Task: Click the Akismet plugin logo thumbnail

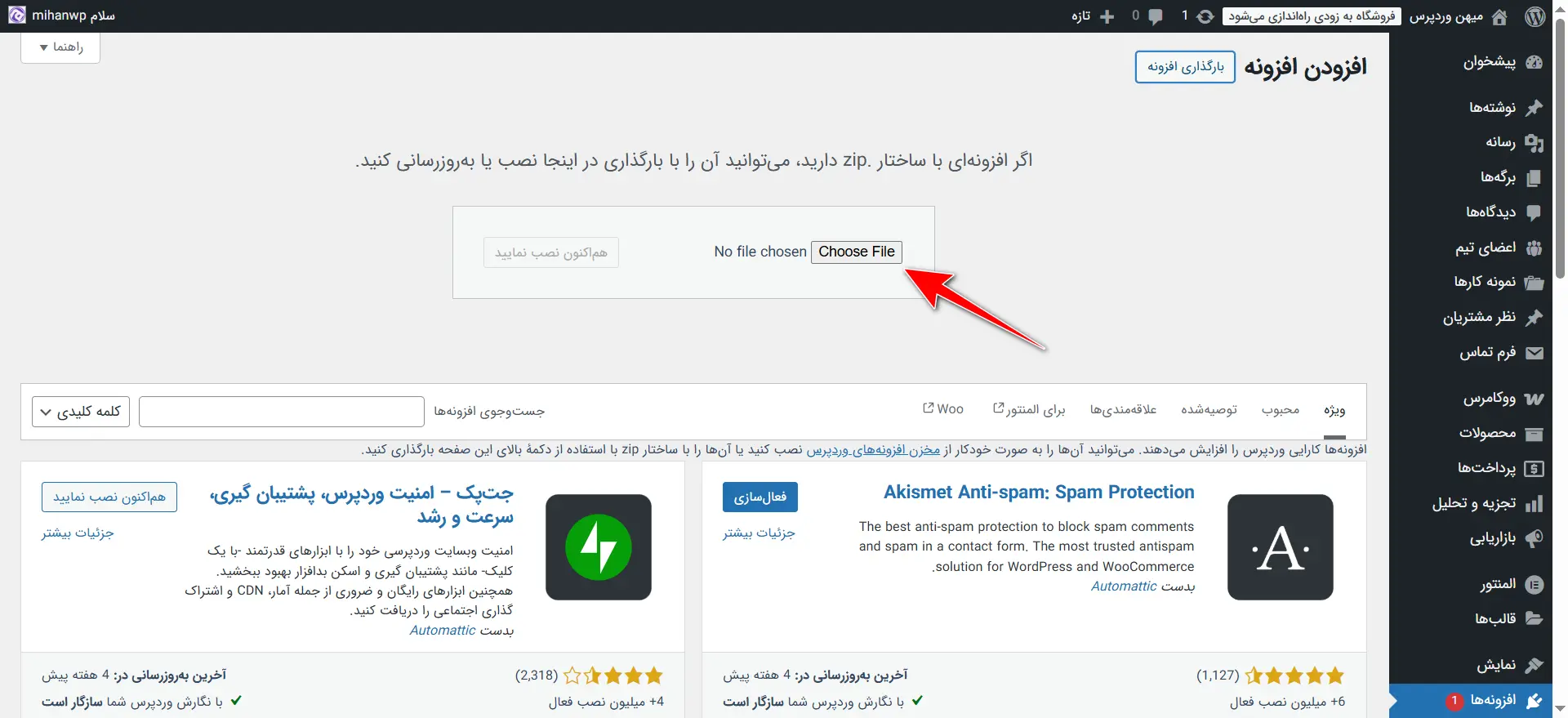Action: pos(1281,547)
